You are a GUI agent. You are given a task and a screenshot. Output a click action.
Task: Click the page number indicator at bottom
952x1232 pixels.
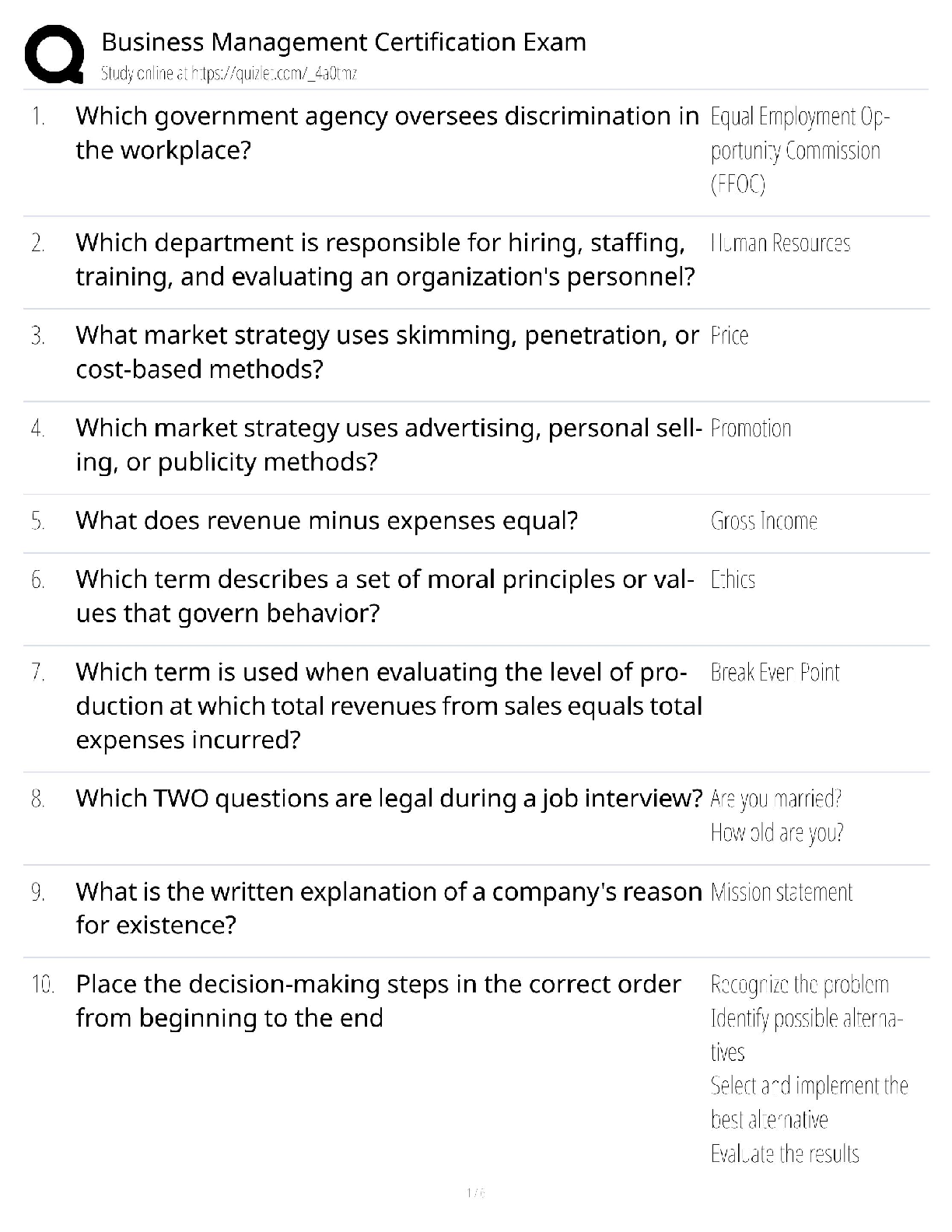tap(476, 1192)
